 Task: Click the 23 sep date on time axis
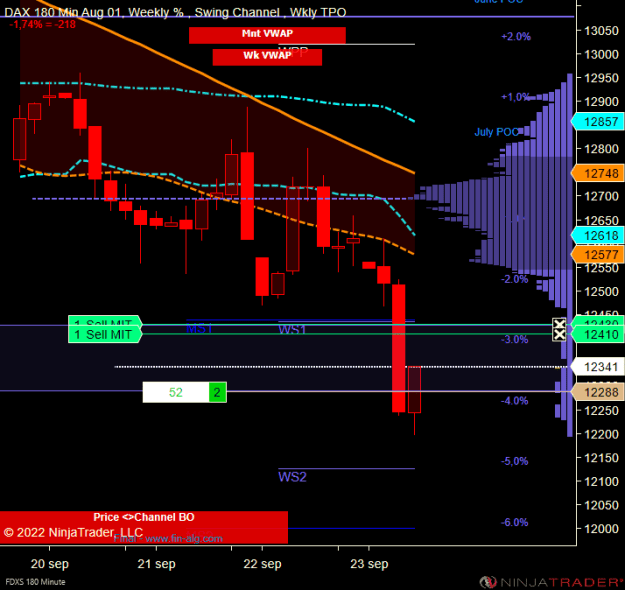[369, 564]
